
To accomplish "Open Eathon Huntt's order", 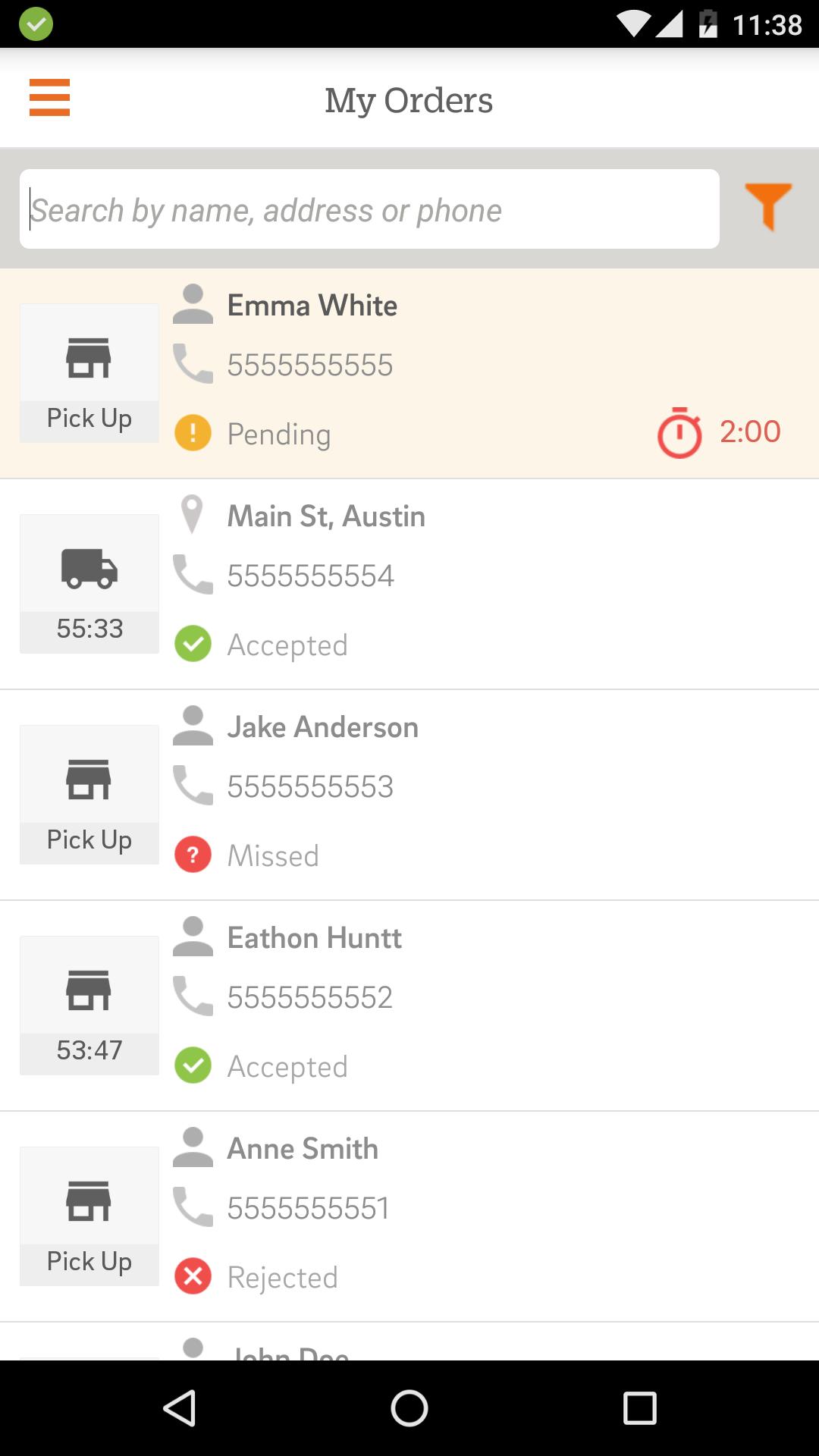I will 485,1006.
